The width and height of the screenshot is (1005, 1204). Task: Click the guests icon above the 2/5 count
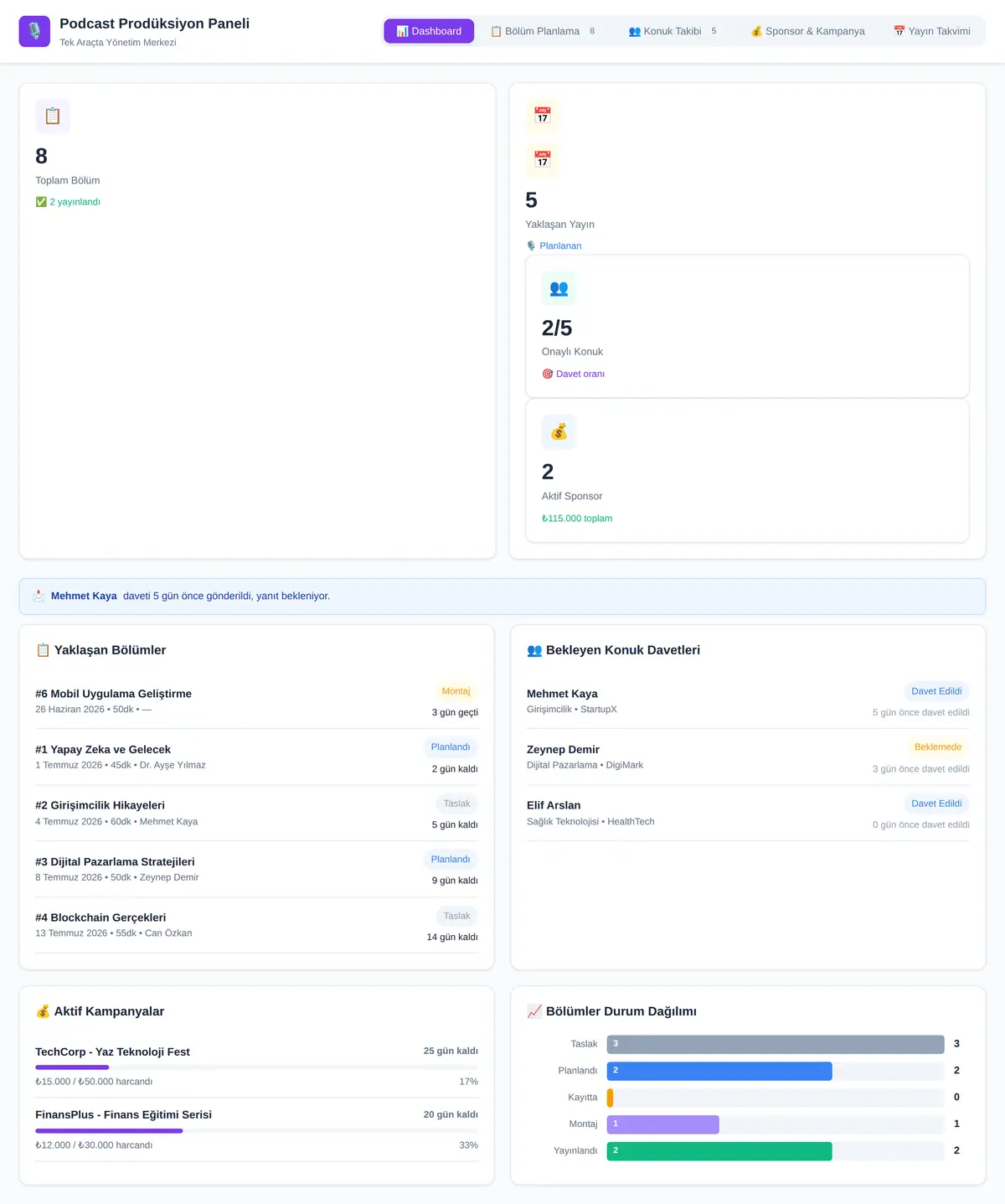click(x=559, y=288)
